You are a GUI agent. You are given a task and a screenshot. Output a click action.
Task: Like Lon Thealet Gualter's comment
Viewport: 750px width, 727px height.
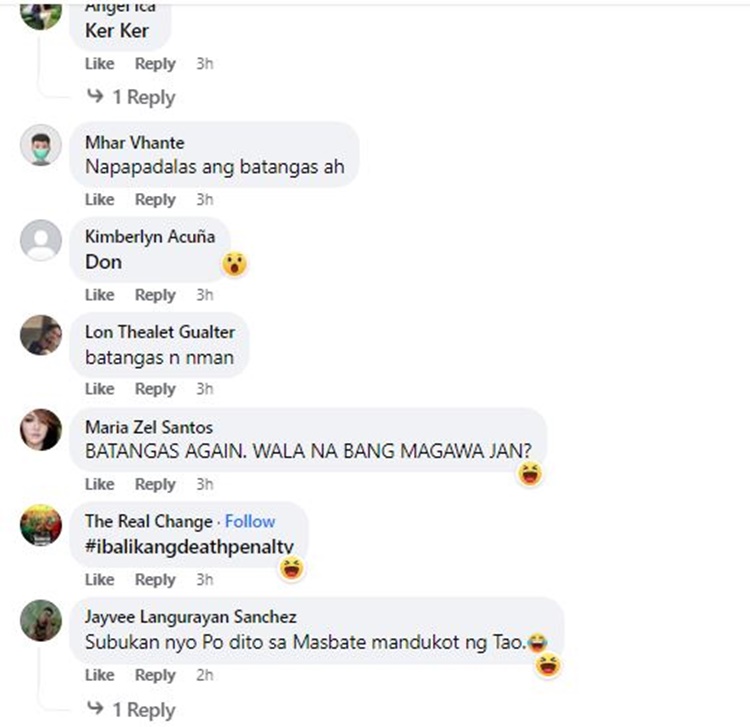tap(99, 389)
